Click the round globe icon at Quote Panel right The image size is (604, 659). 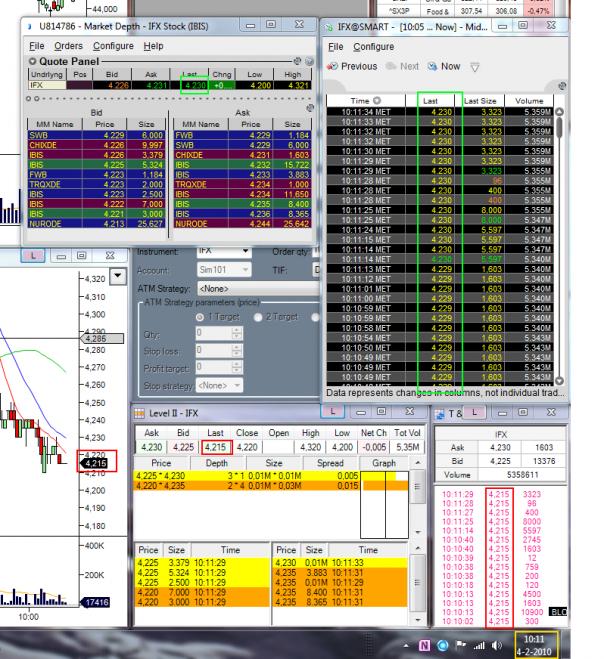tap(309, 61)
